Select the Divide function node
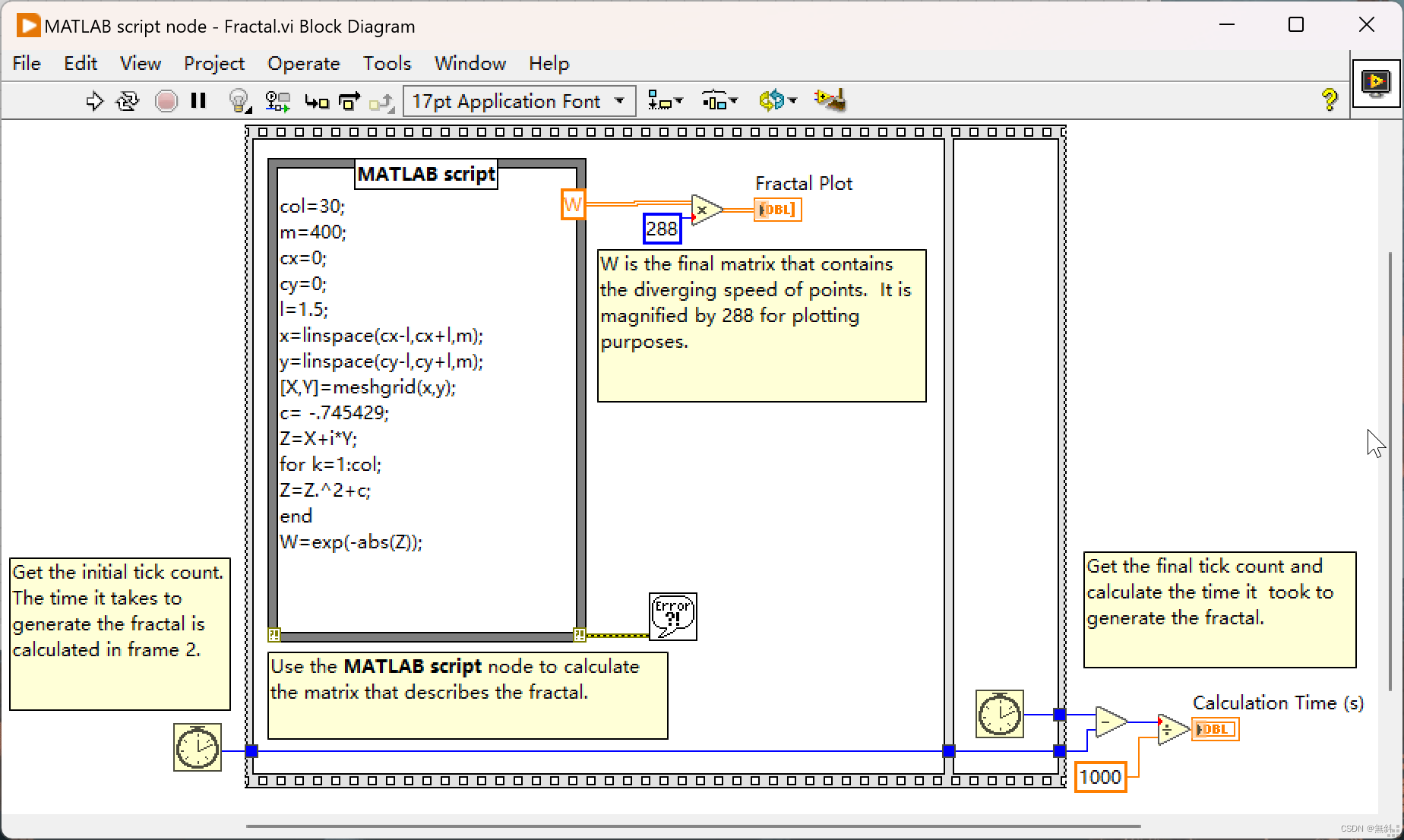The height and width of the screenshot is (840, 1404). (1173, 730)
